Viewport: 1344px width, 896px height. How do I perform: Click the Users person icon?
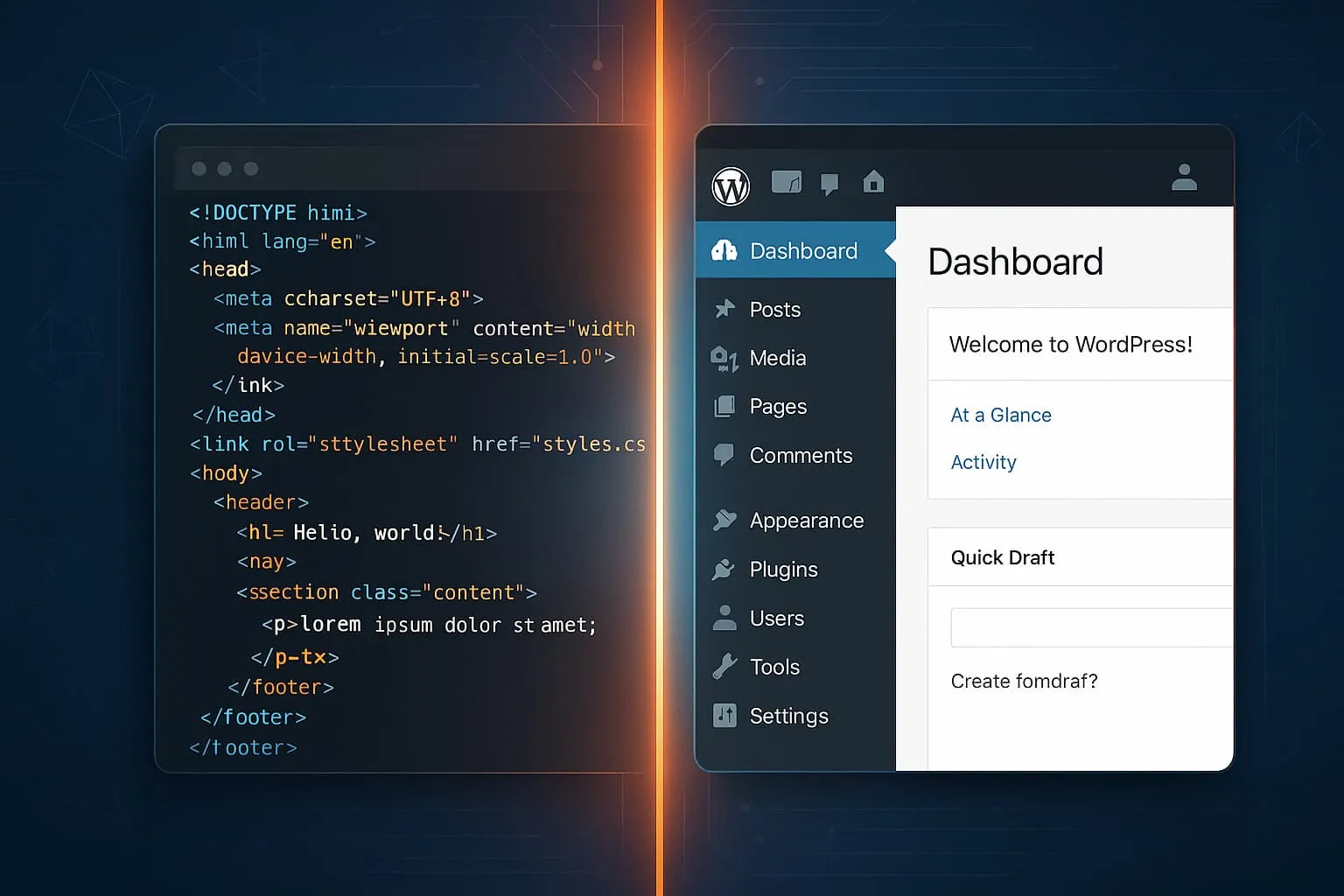point(724,618)
